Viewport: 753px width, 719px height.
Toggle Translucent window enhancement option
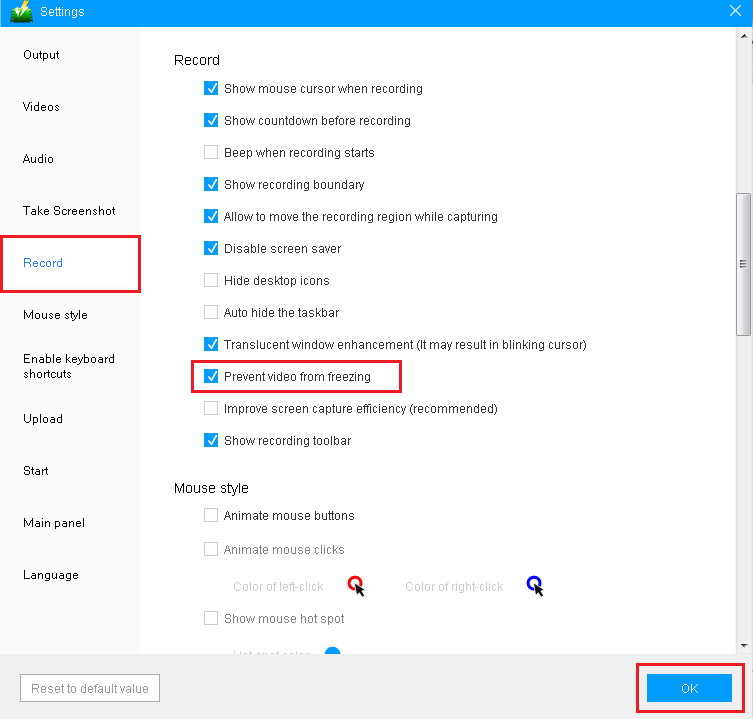click(x=211, y=344)
